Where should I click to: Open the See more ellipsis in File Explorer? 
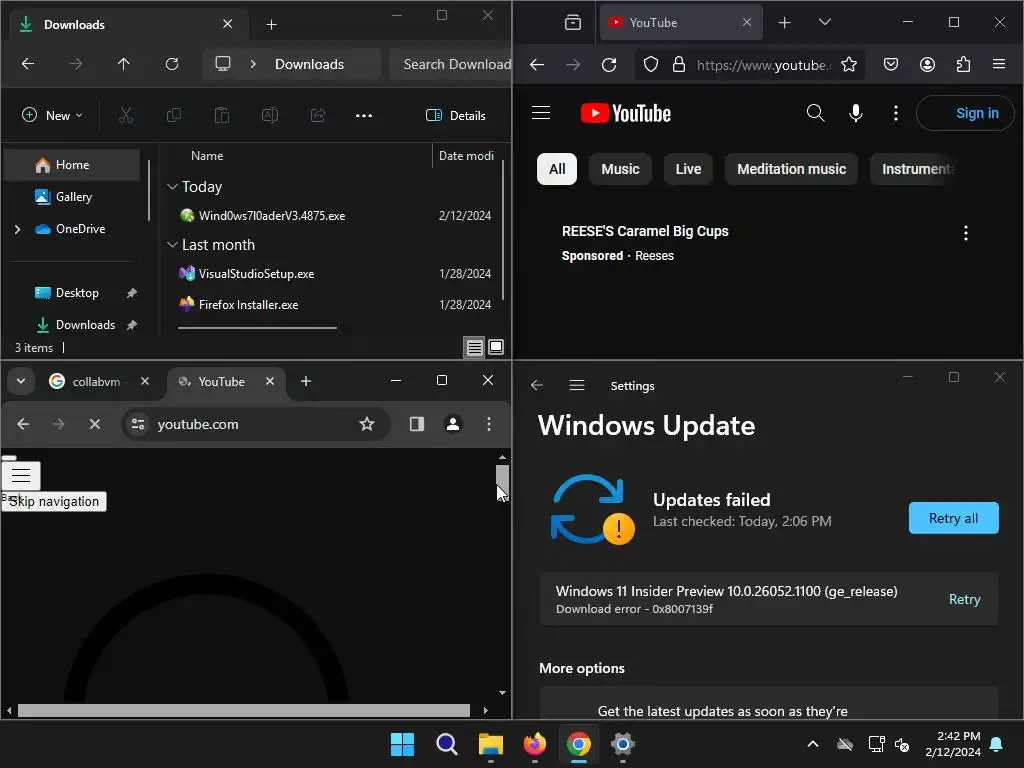pyautogui.click(x=364, y=116)
